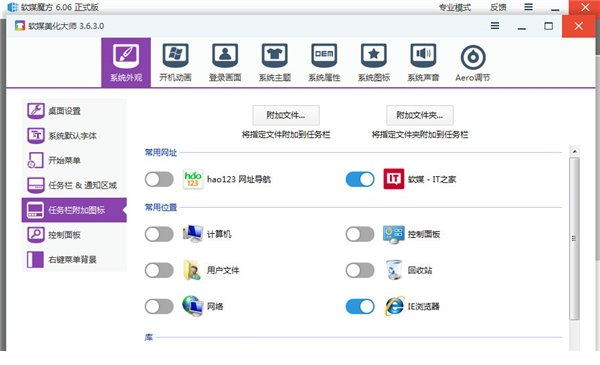The image size is (600, 365).
Task: Maximize the 软媒美化大师 window
Action: 548,26
